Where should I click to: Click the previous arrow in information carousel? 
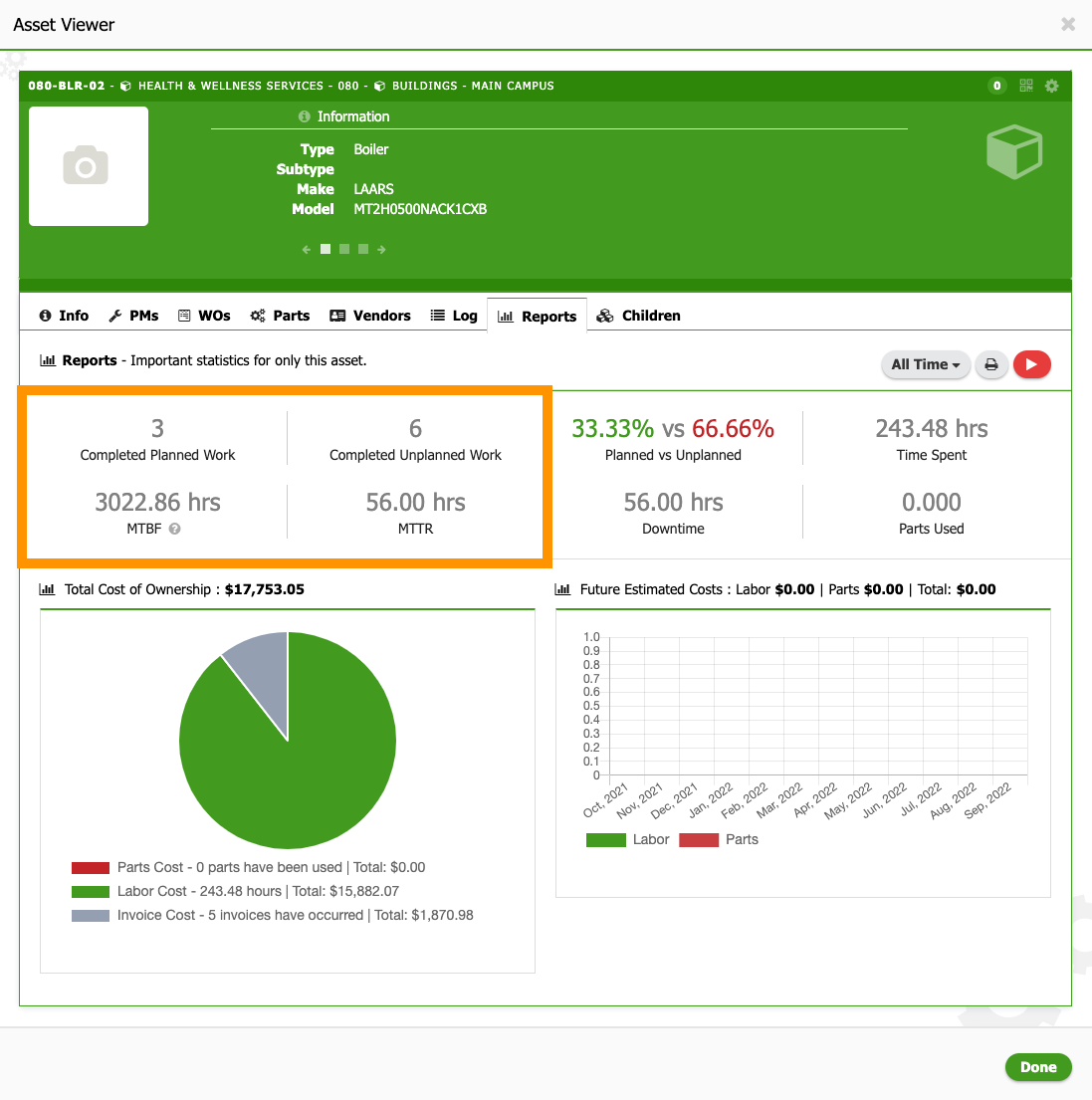[307, 250]
